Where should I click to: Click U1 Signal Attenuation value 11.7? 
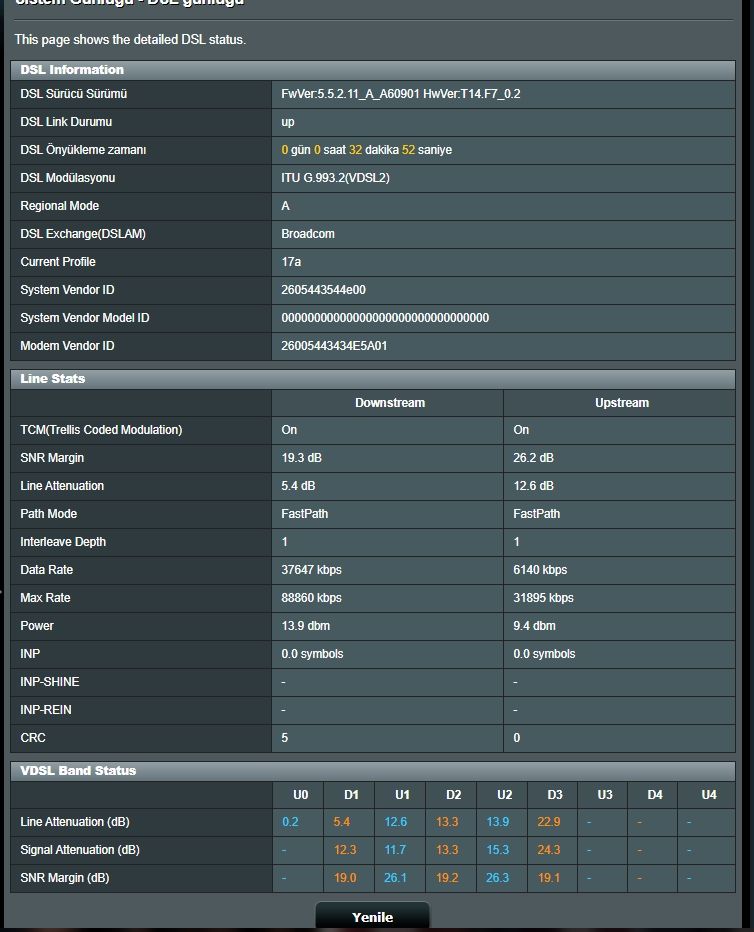395,849
